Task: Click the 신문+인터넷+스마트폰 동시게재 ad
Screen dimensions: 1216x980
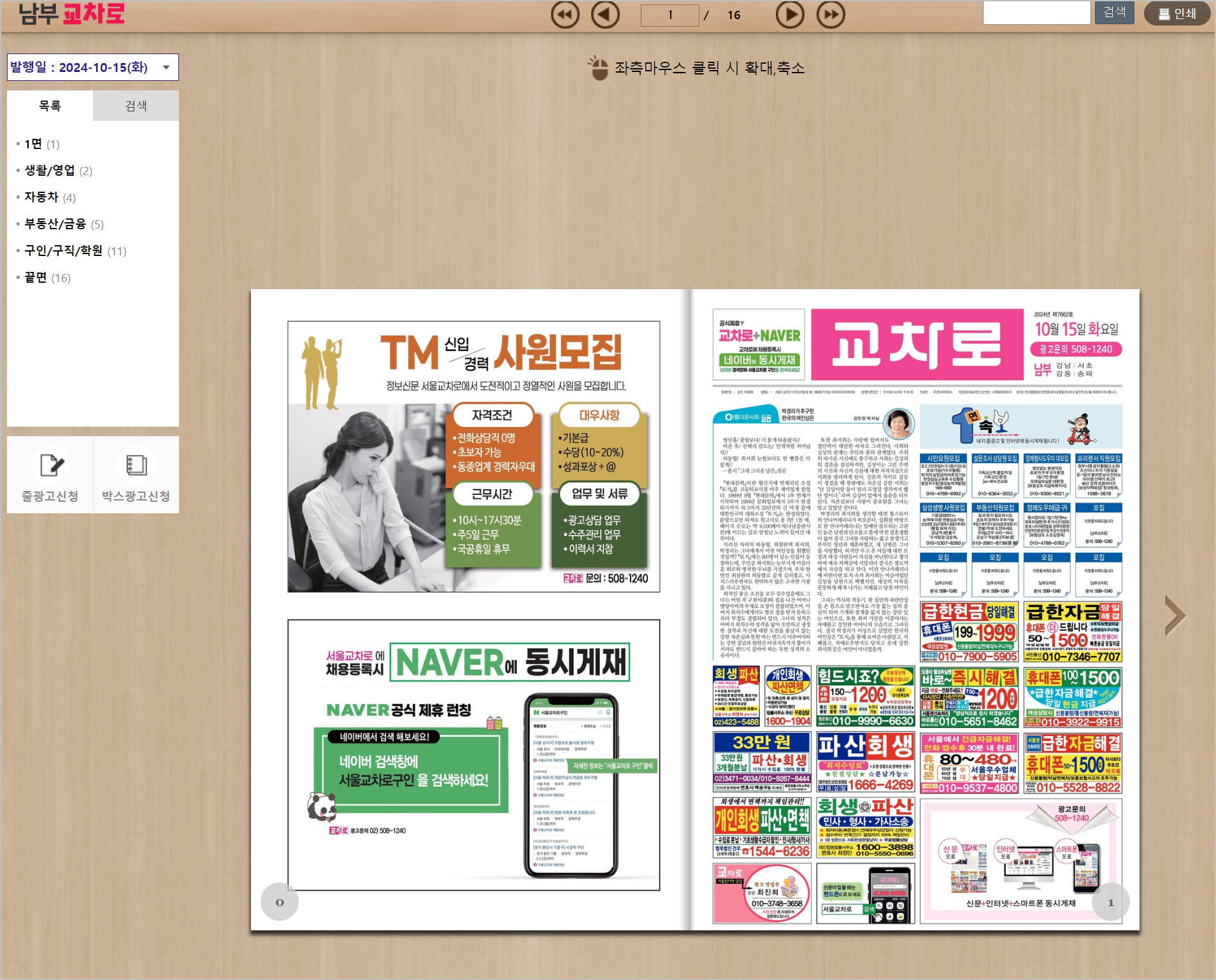Action: point(1021,861)
